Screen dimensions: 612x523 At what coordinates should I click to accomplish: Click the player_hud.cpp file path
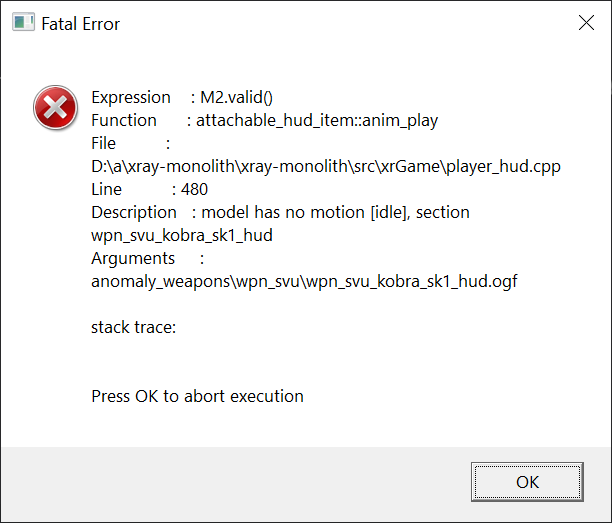pyautogui.click(x=326, y=166)
